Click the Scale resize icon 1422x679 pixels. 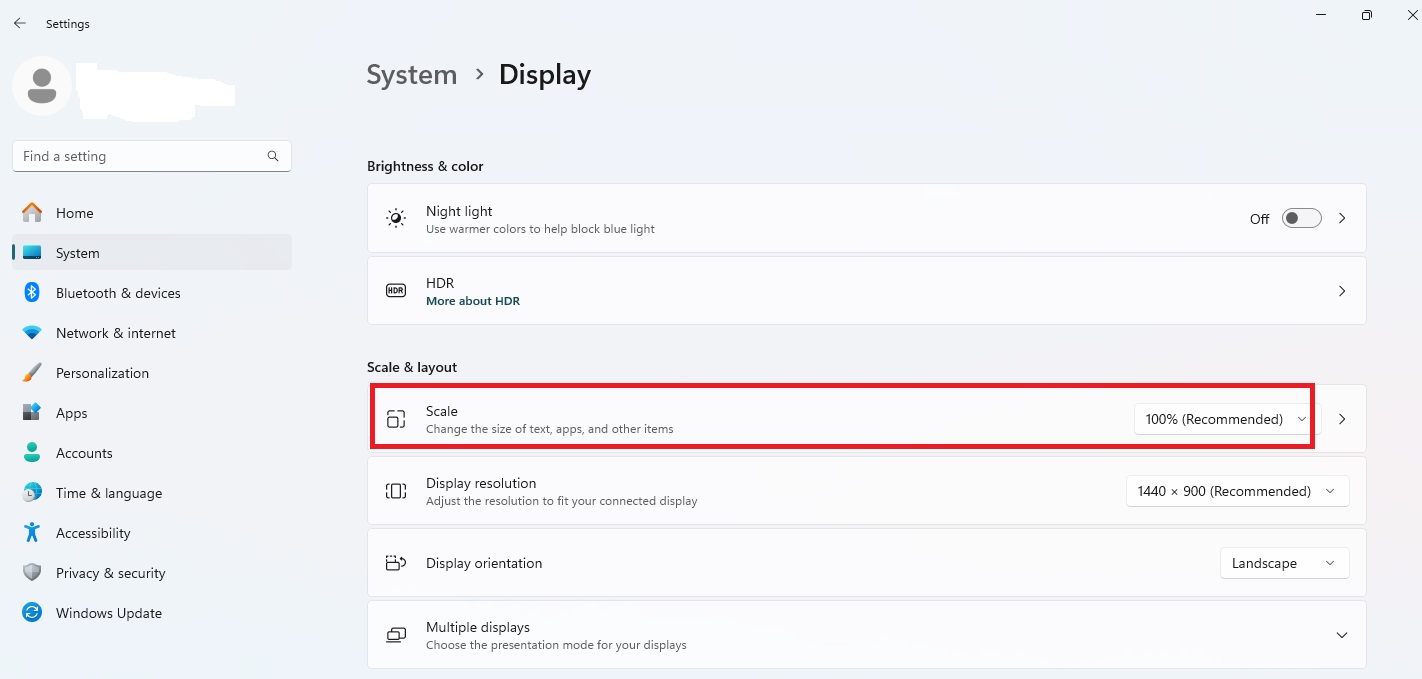(396, 419)
